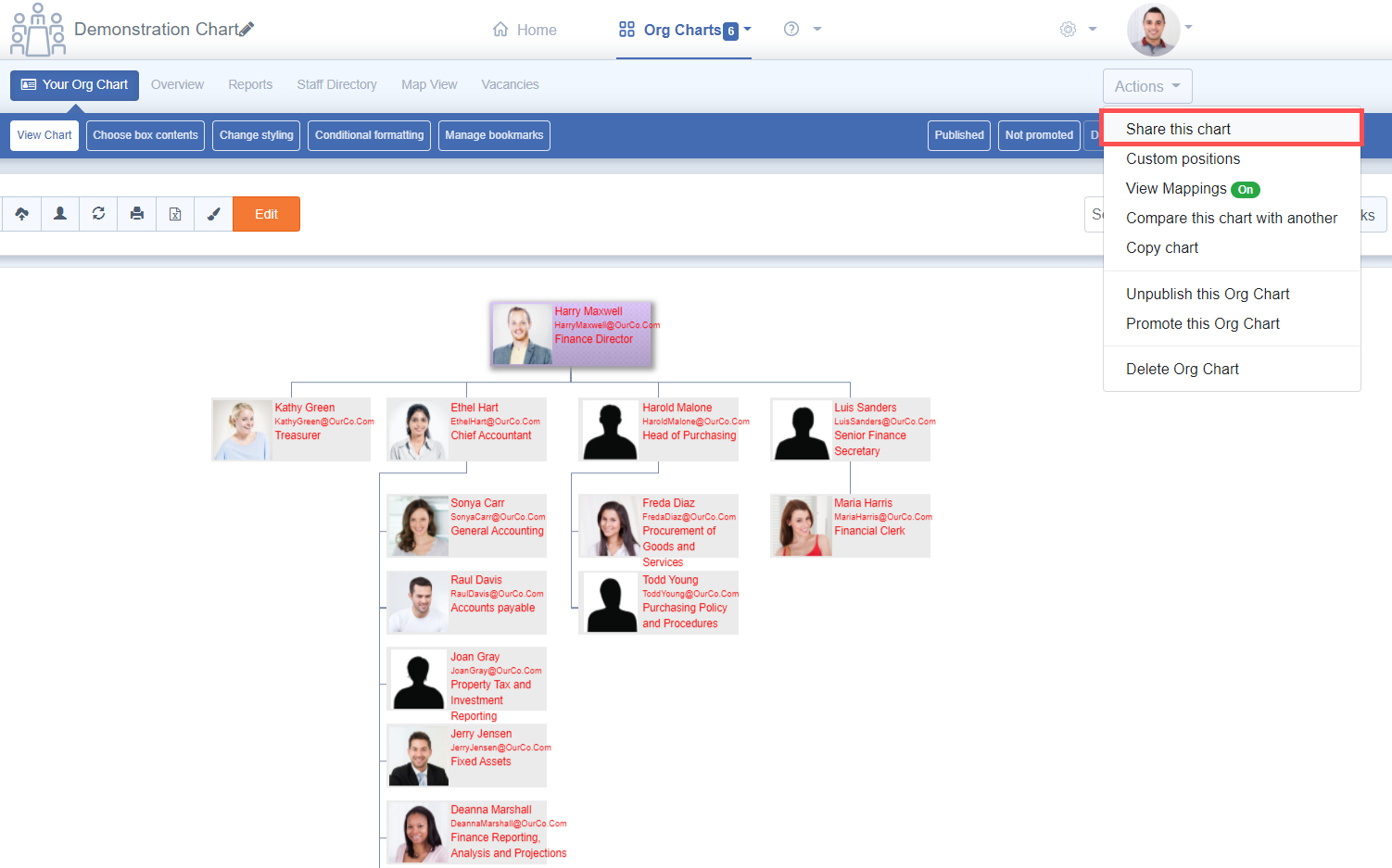
Task: Refresh the chart with circular arrows icon
Action: pyautogui.click(x=98, y=214)
